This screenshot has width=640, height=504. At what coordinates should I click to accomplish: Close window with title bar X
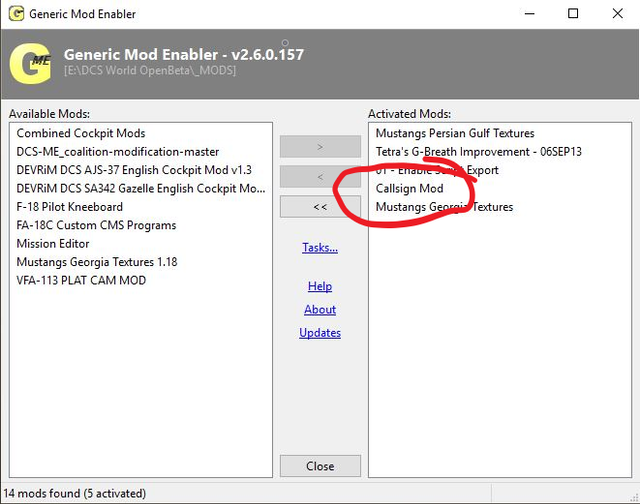tap(618, 14)
